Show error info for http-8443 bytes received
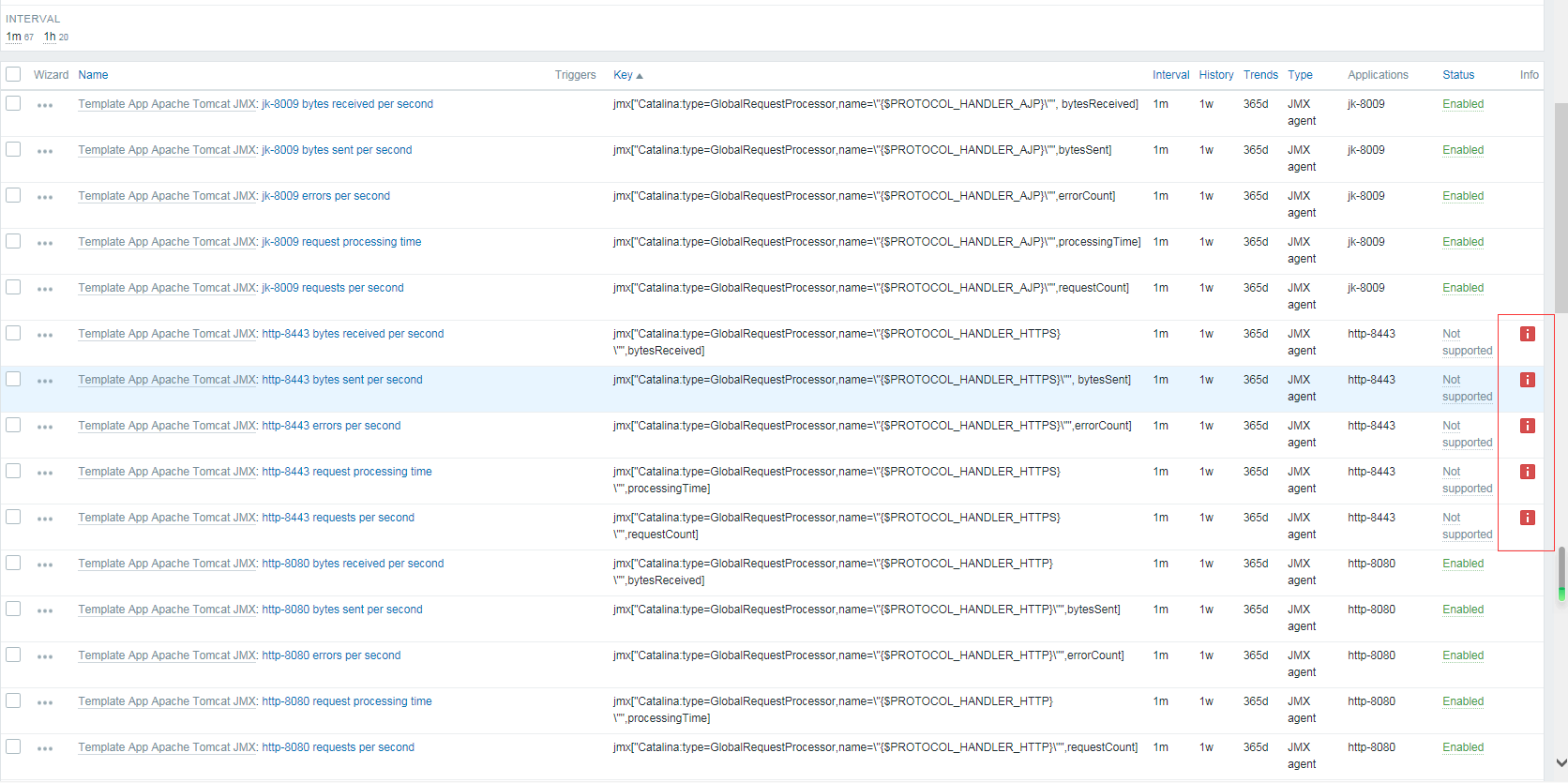Screen dimensions: 1568x783 pos(1528,334)
